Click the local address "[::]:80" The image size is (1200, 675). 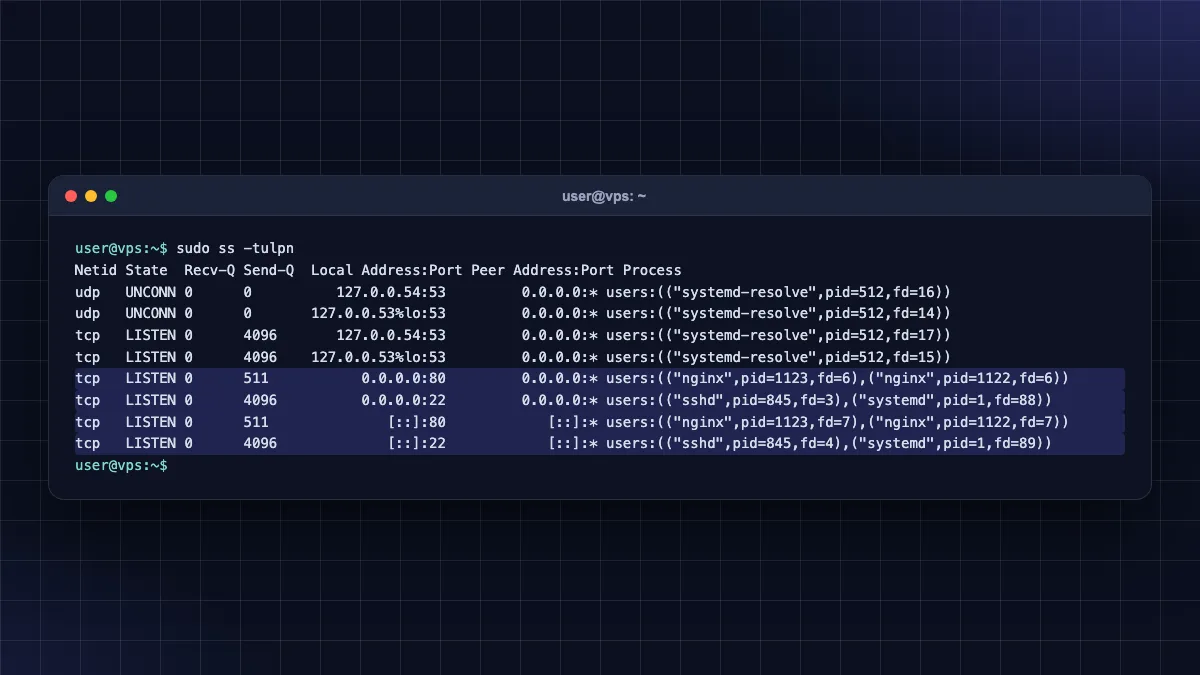[417, 422]
